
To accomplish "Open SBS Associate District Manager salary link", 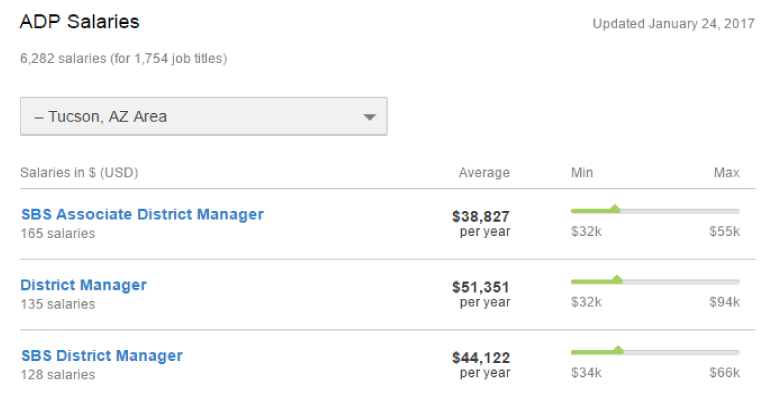I will pyautogui.click(x=142, y=214).
